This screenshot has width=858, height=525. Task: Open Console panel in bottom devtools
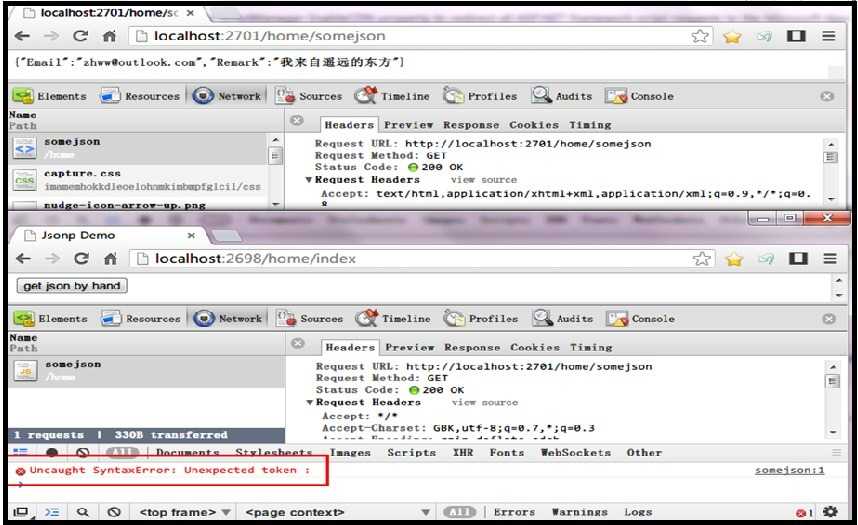click(640, 318)
